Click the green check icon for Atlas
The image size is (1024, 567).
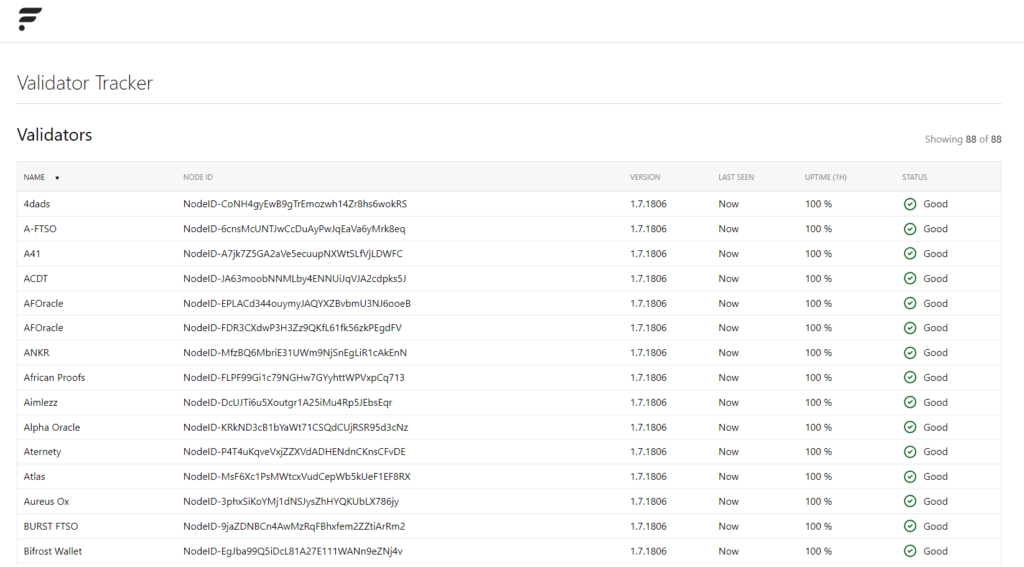click(x=910, y=477)
